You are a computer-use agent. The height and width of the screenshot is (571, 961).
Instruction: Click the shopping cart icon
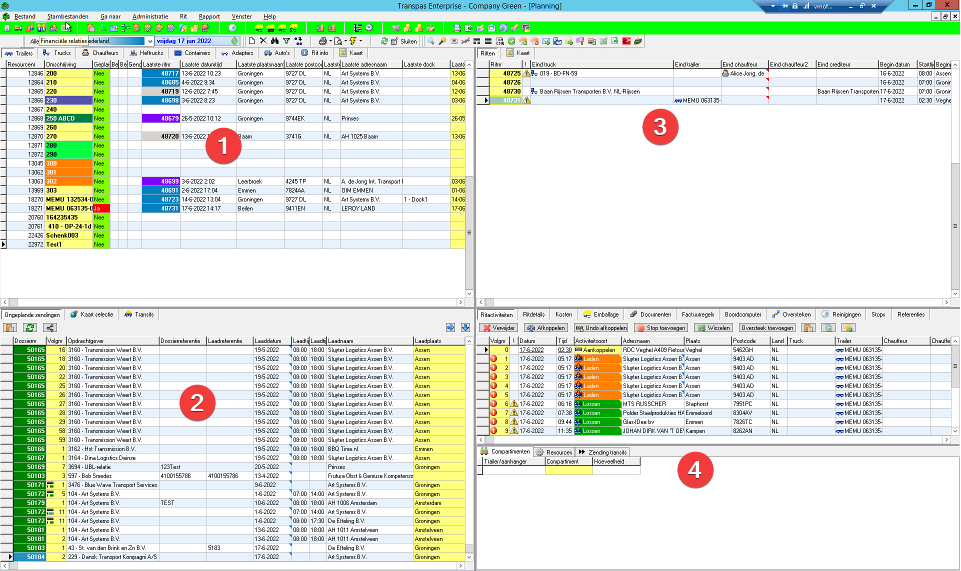(395, 28)
